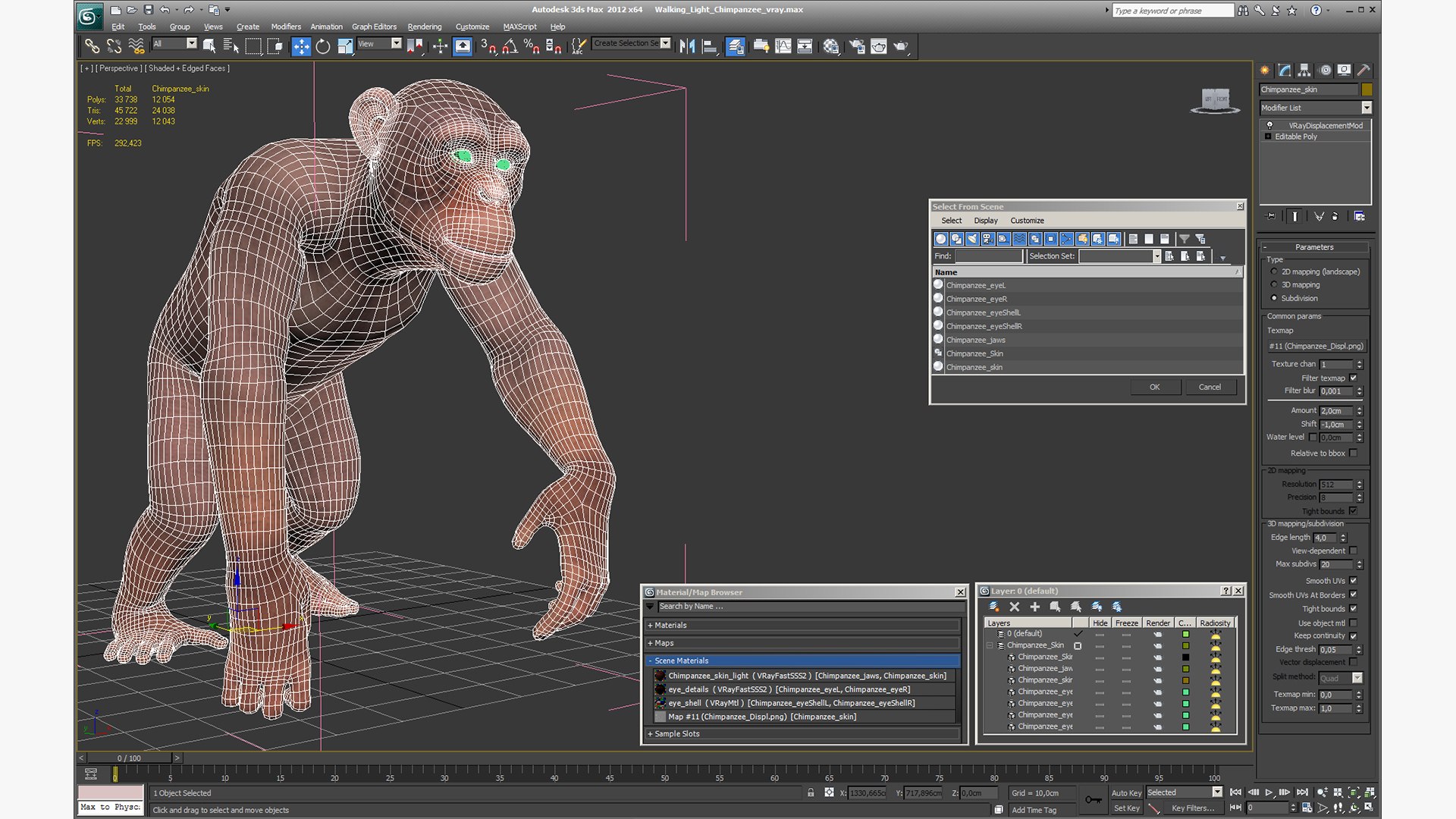The image size is (1456, 819).
Task: Click the filter funnel icon in Select From Scene
Action: point(1184,239)
